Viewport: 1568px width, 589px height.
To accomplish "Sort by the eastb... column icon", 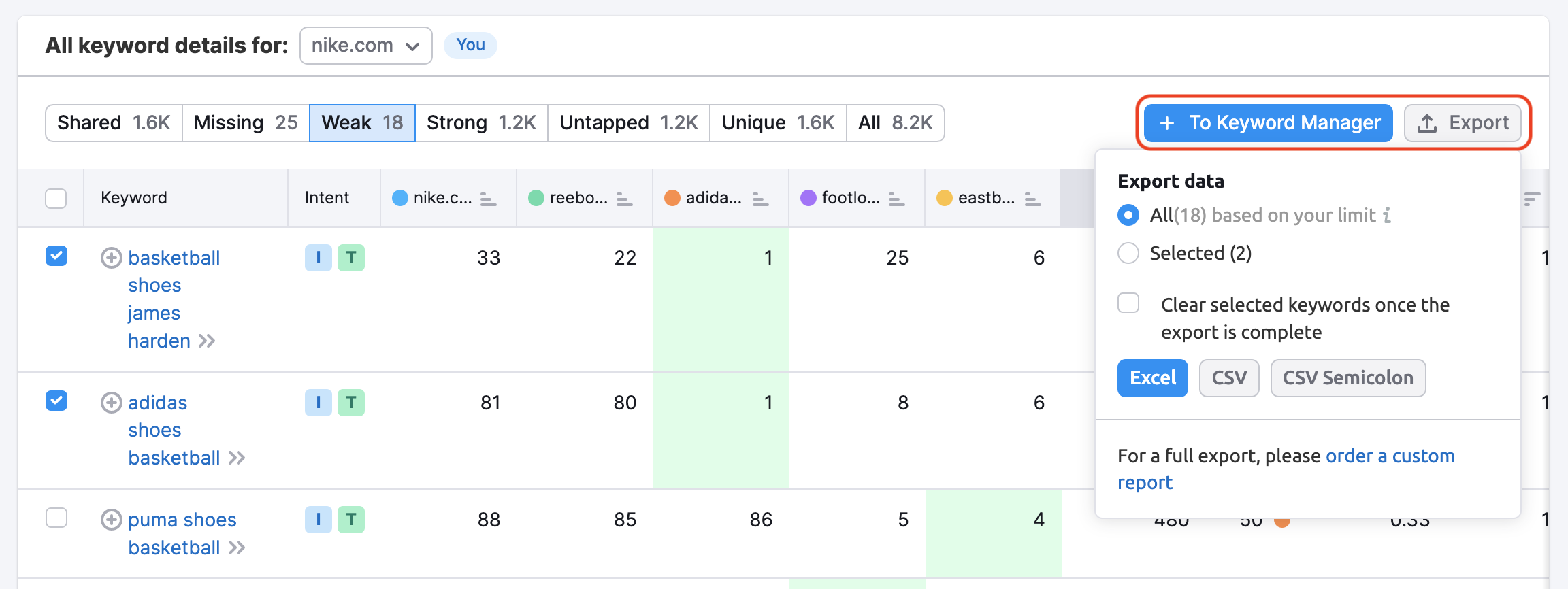I will coord(1032,199).
